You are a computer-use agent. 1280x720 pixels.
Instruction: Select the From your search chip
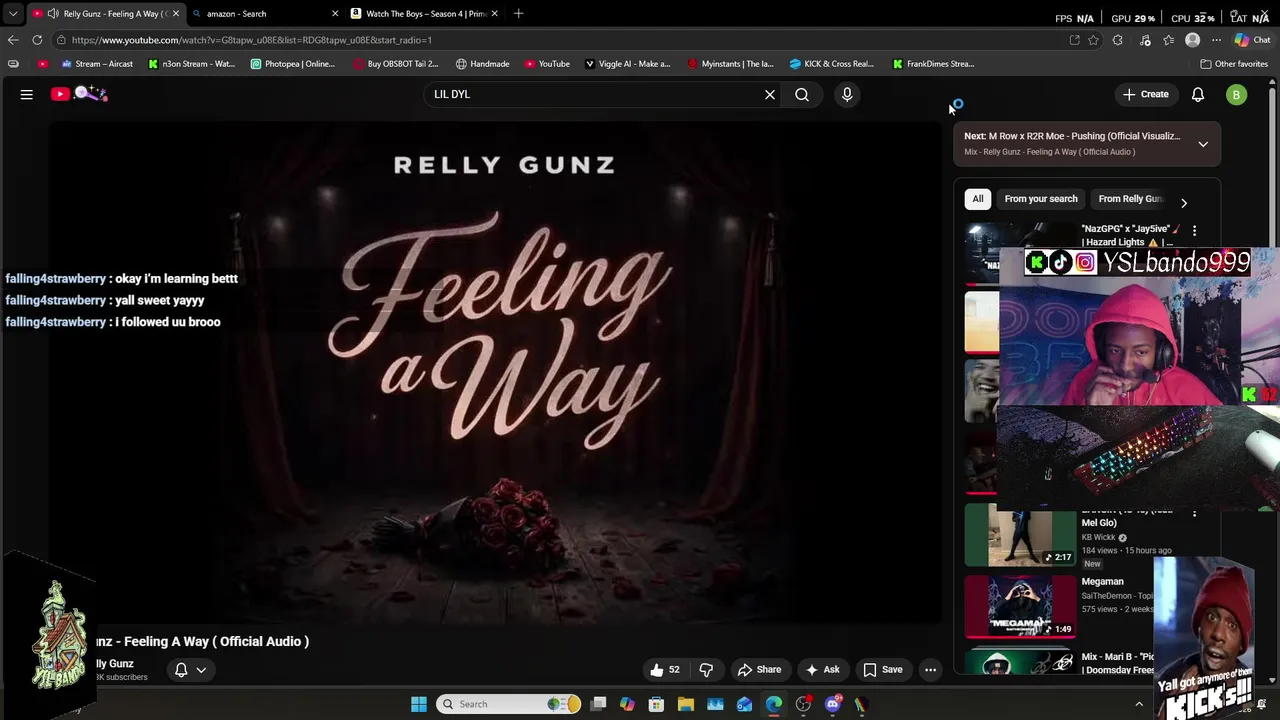tap(1041, 199)
